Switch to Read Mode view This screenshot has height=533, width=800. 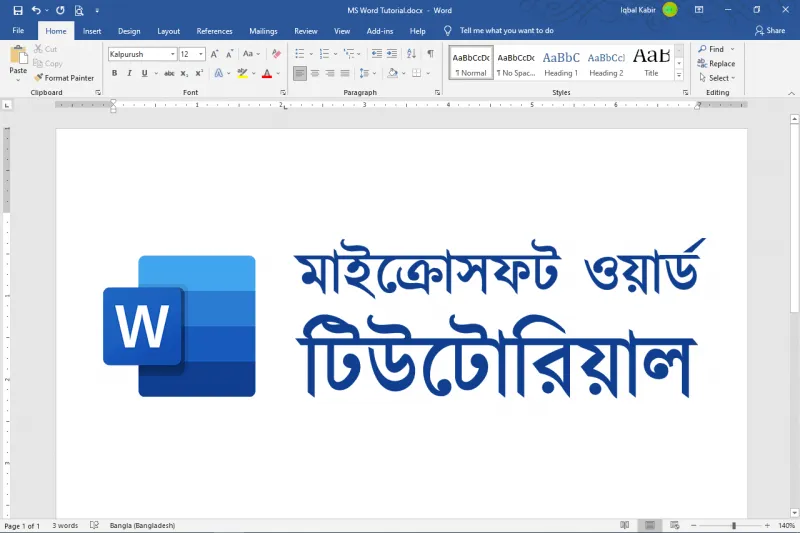coord(624,525)
